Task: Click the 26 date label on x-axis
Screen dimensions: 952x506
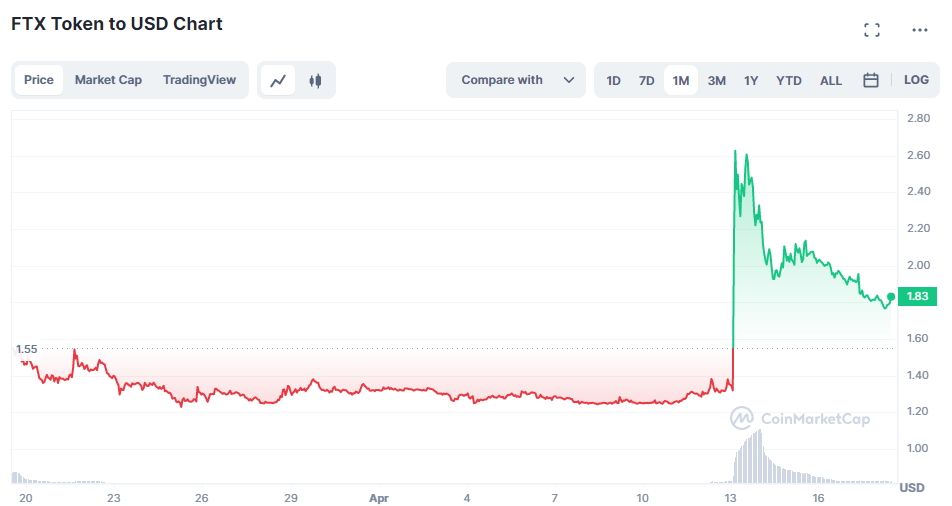Action: [202, 498]
